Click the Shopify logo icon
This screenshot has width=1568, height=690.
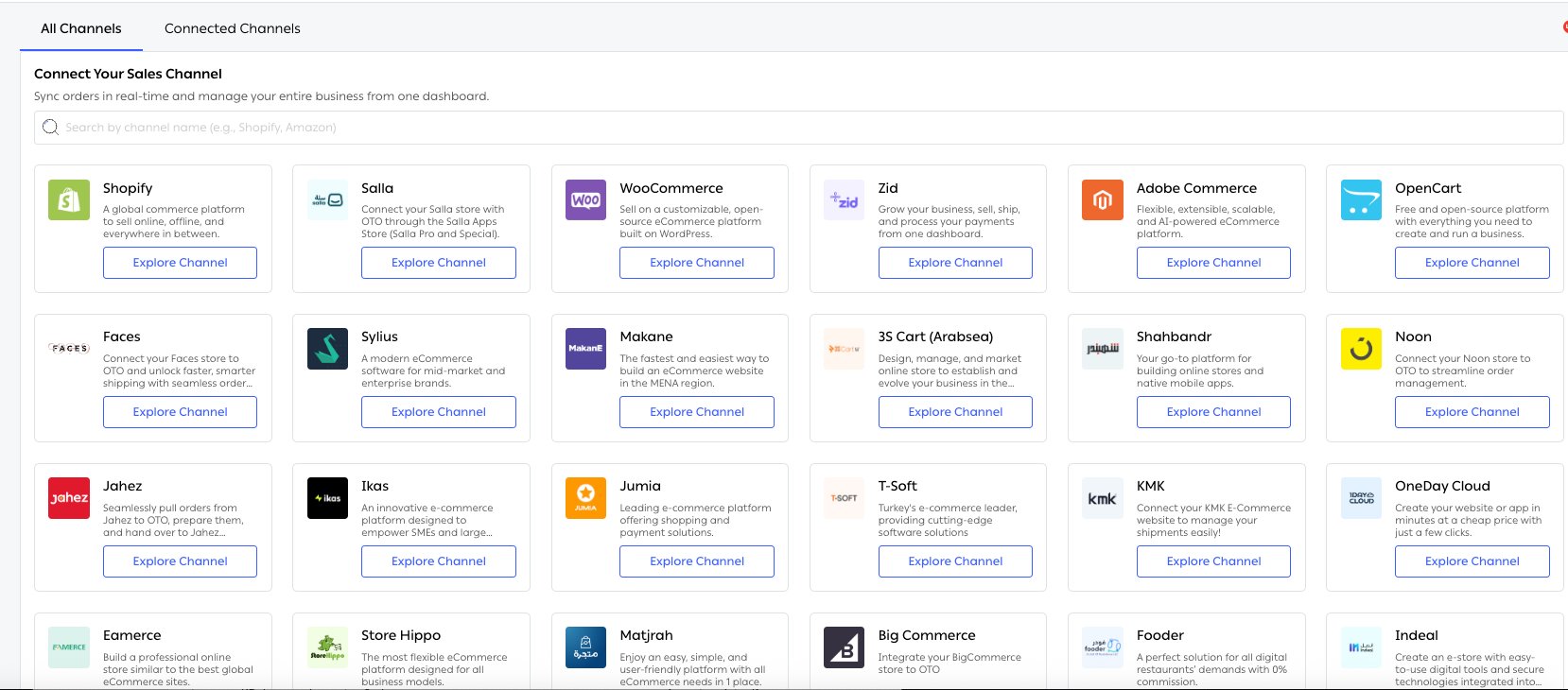pyautogui.click(x=69, y=200)
